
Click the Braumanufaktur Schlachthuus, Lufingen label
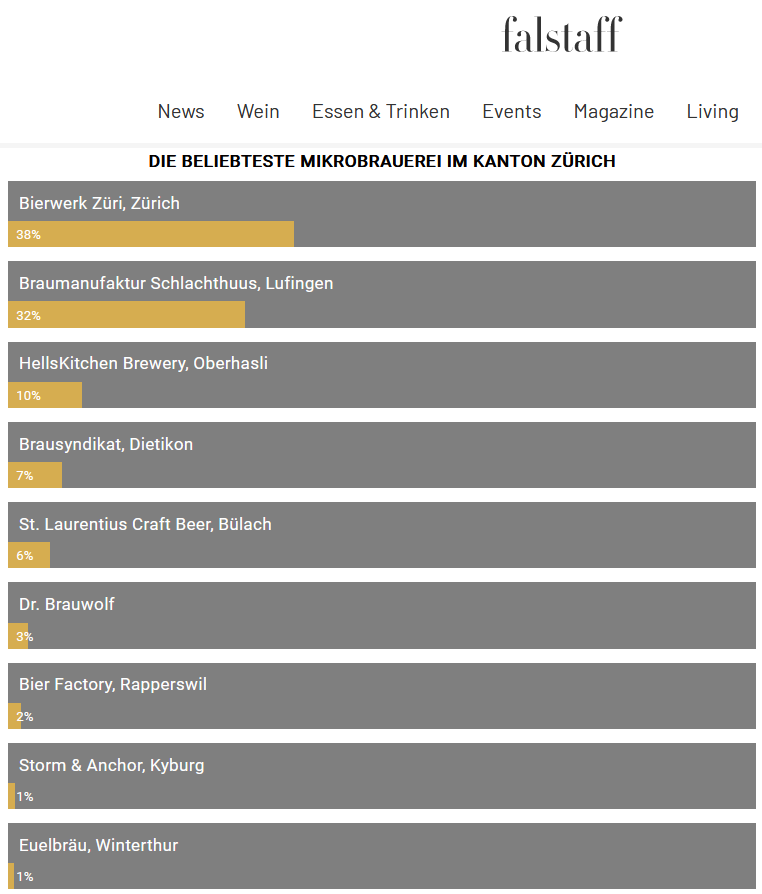pos(176,283)
